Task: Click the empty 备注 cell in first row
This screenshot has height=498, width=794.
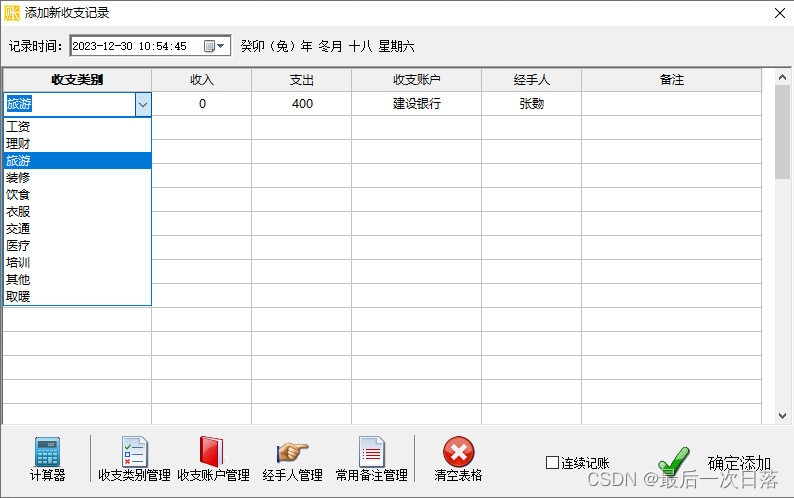Action: coord(671,104)
